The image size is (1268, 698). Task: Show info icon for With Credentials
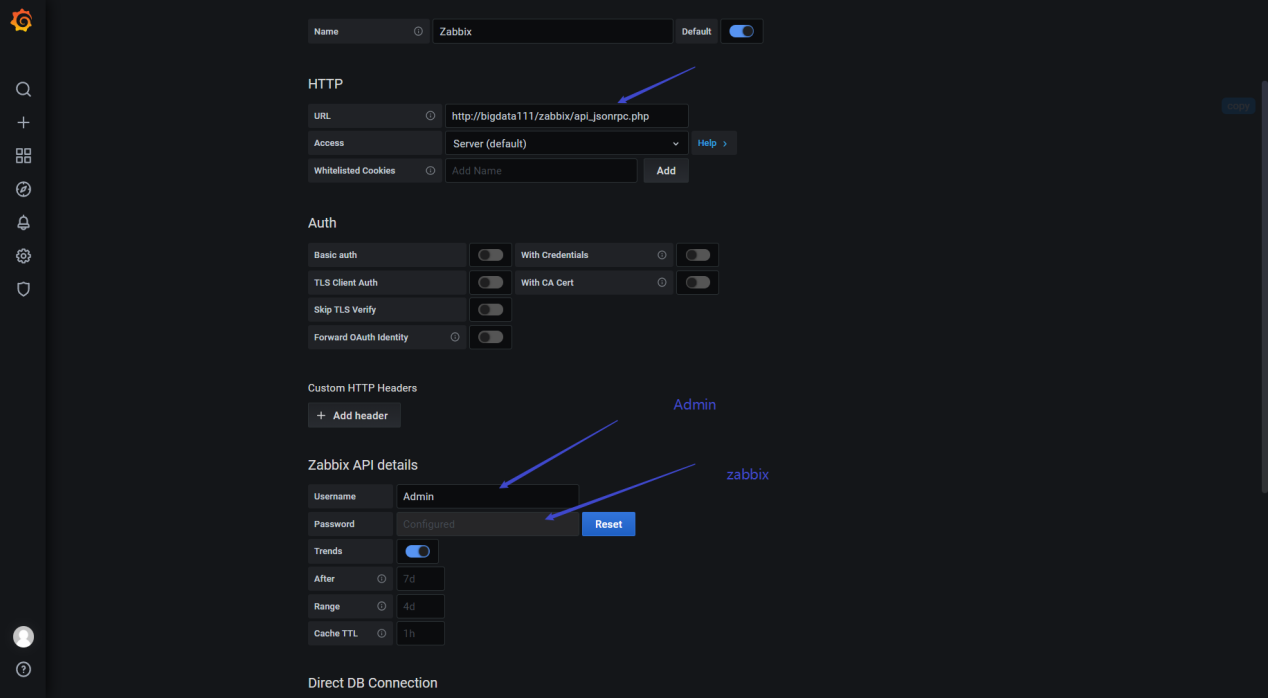(662, 255)
